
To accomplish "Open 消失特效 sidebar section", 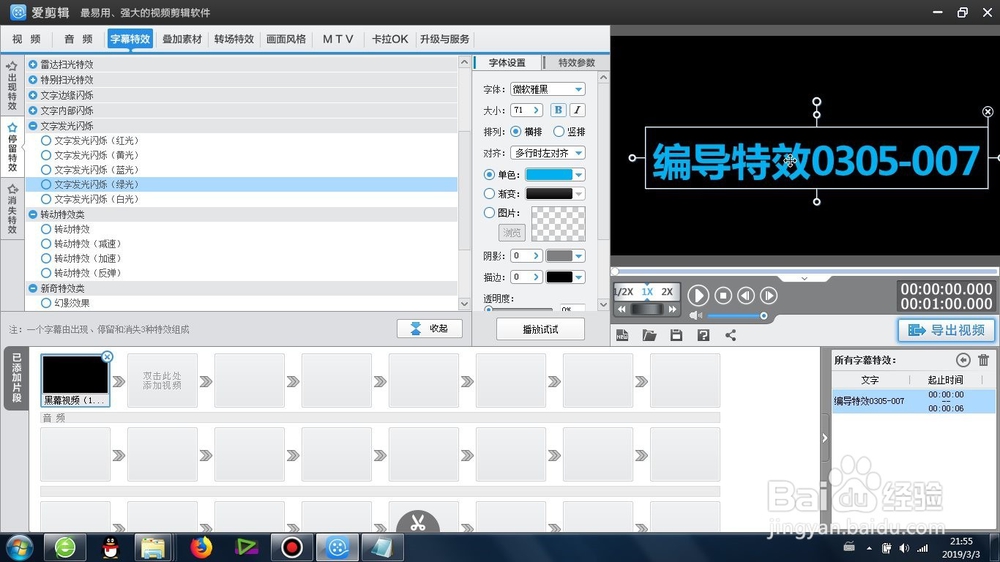I will click(11, 209).
